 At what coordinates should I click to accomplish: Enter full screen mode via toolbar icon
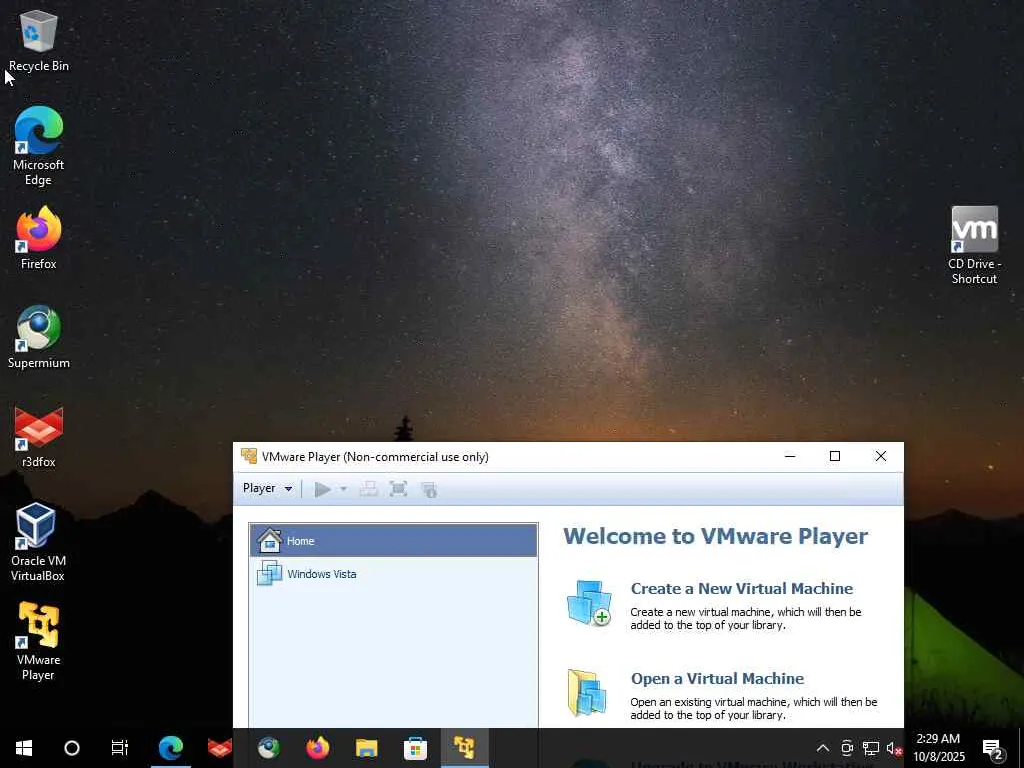click(x=398, y=489)
